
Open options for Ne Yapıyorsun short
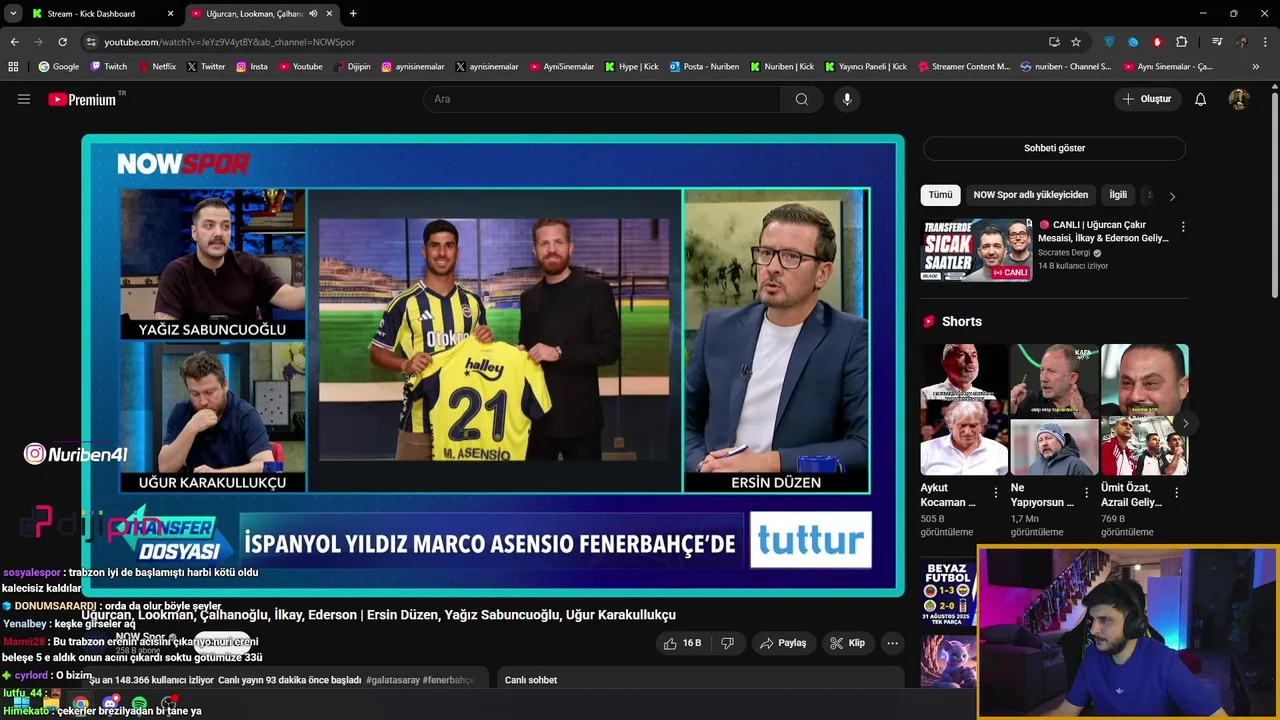point(1086,493)
